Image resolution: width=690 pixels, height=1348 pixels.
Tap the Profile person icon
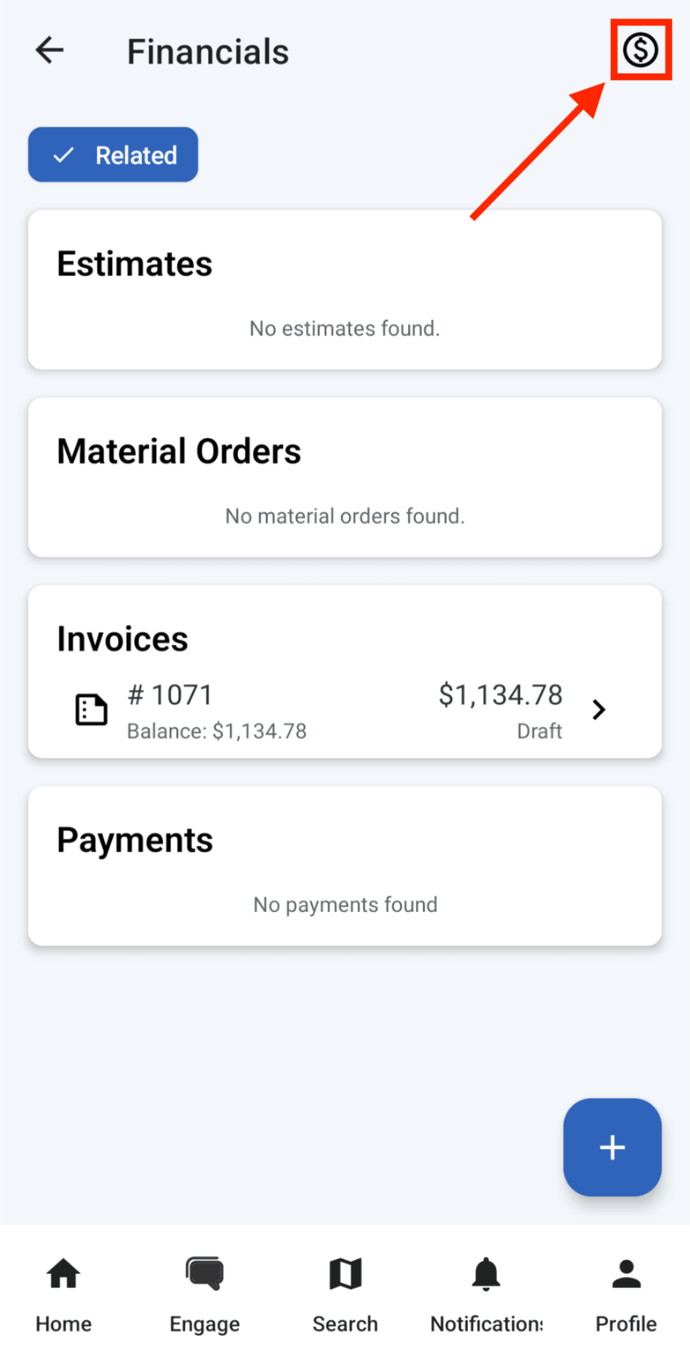tap(625, 1271)
